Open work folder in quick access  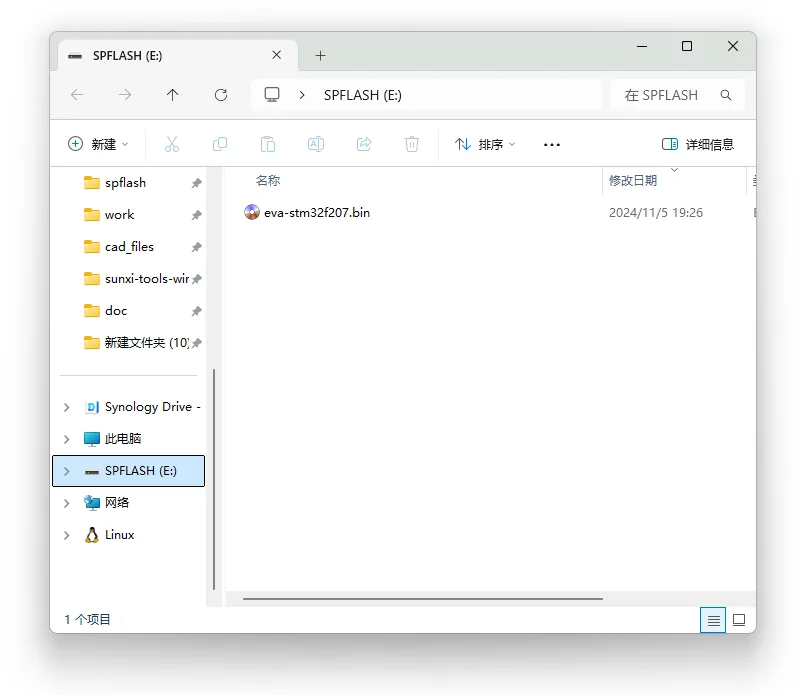[x=120, y=215]
